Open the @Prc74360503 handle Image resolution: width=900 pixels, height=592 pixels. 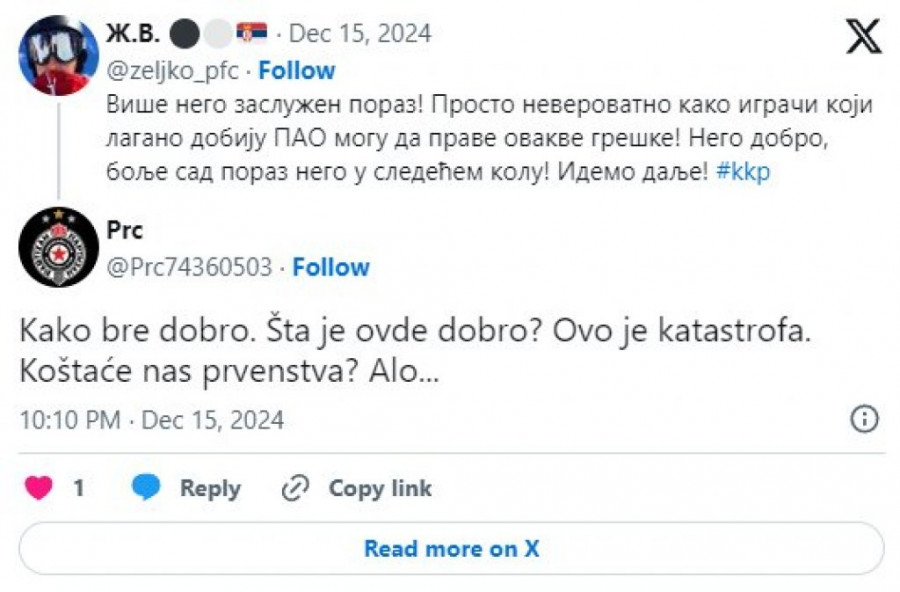point(189,267)
